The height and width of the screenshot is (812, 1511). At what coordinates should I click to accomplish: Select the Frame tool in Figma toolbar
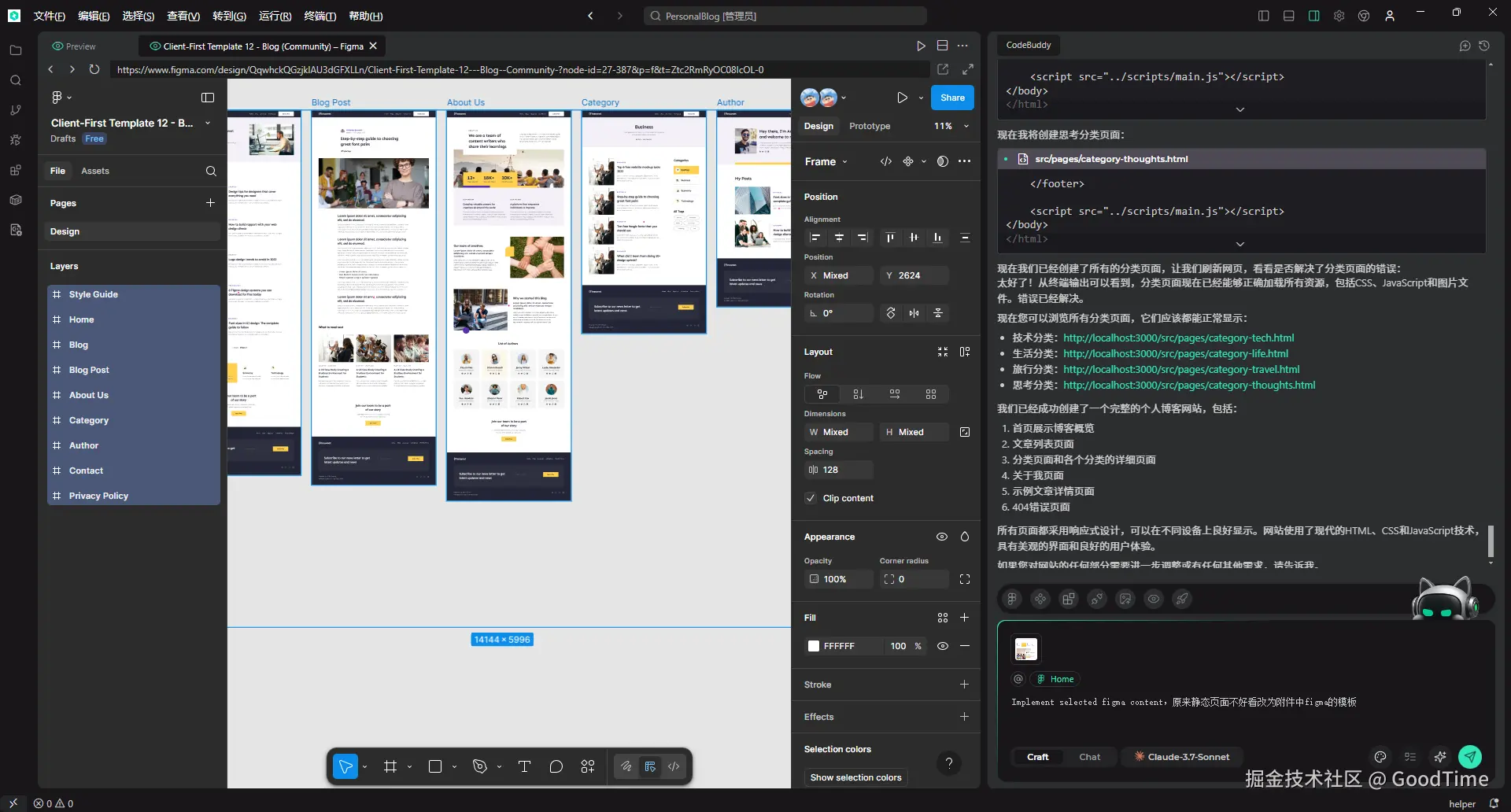click(x=390, y=766)
